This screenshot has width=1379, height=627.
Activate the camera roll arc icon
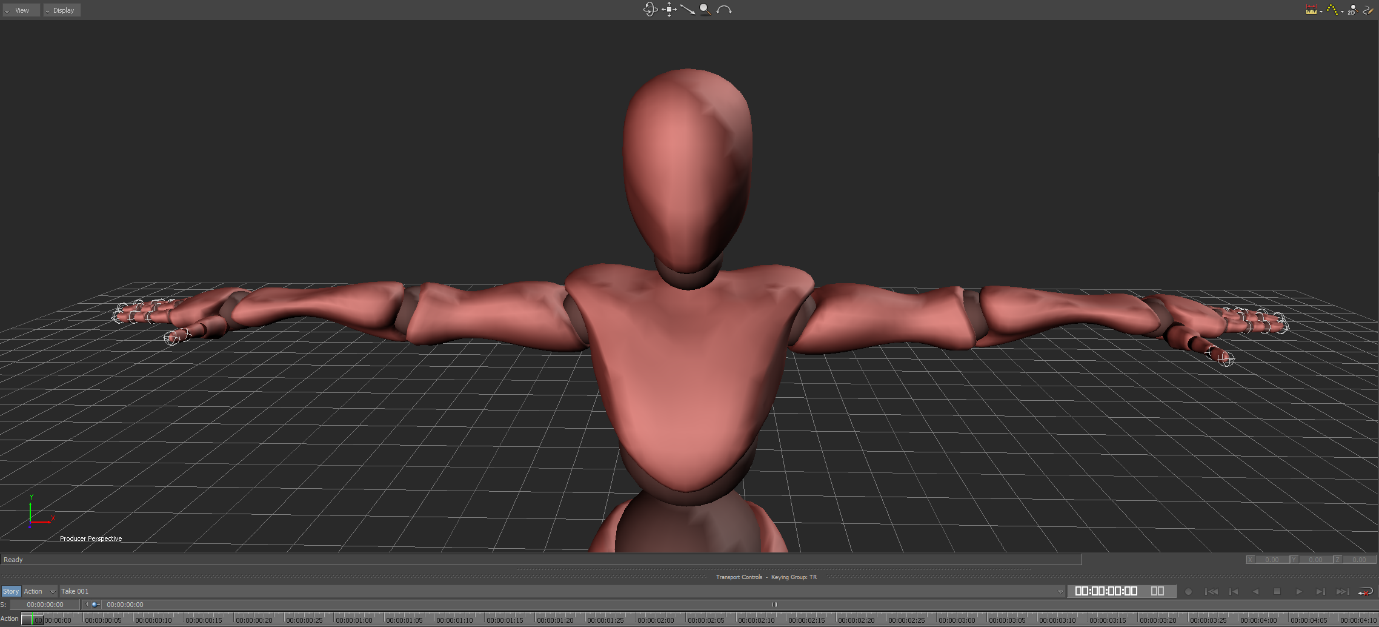[x=723, y=9]
